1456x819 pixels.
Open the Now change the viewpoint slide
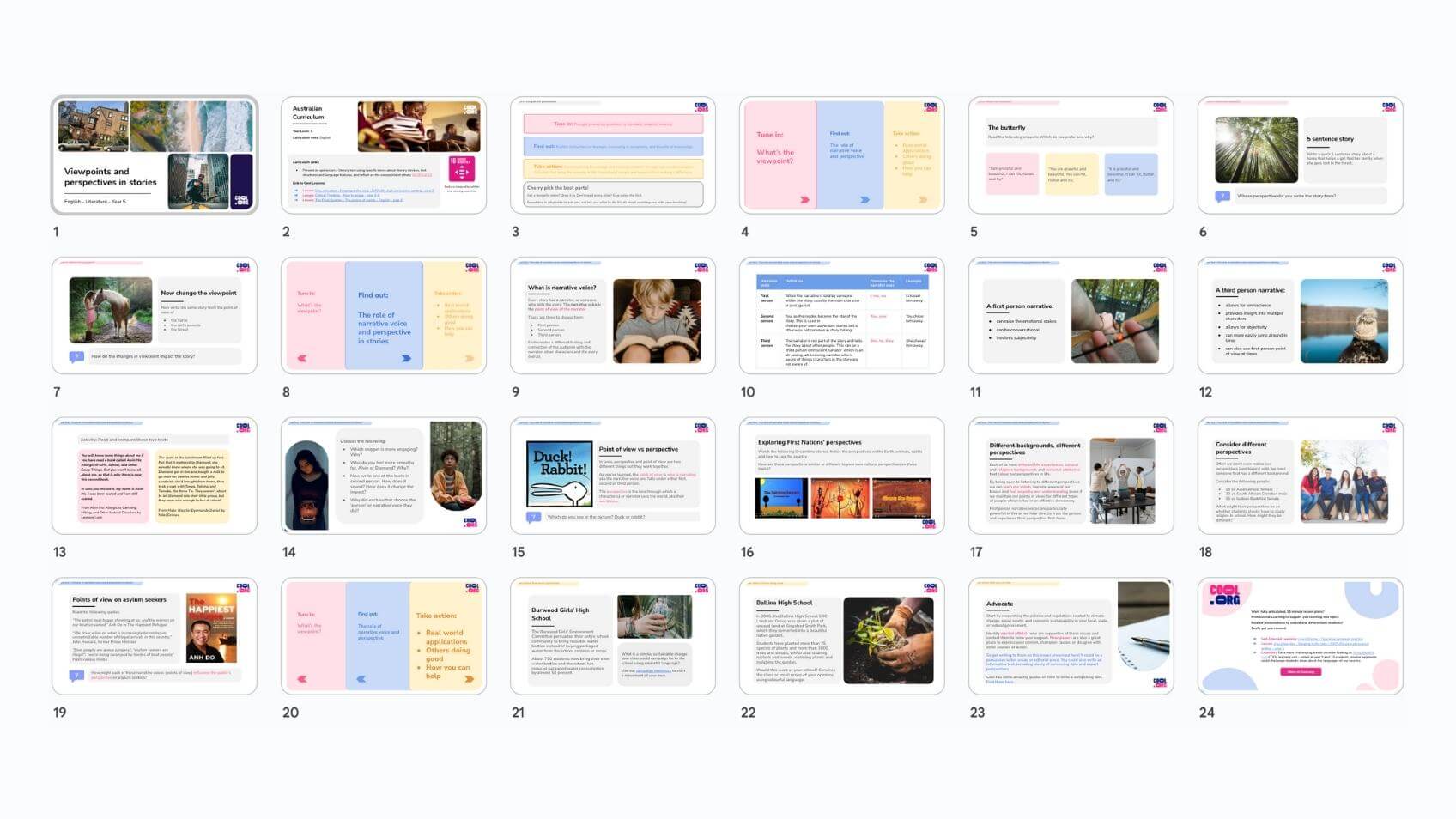[x=155, y=316]
